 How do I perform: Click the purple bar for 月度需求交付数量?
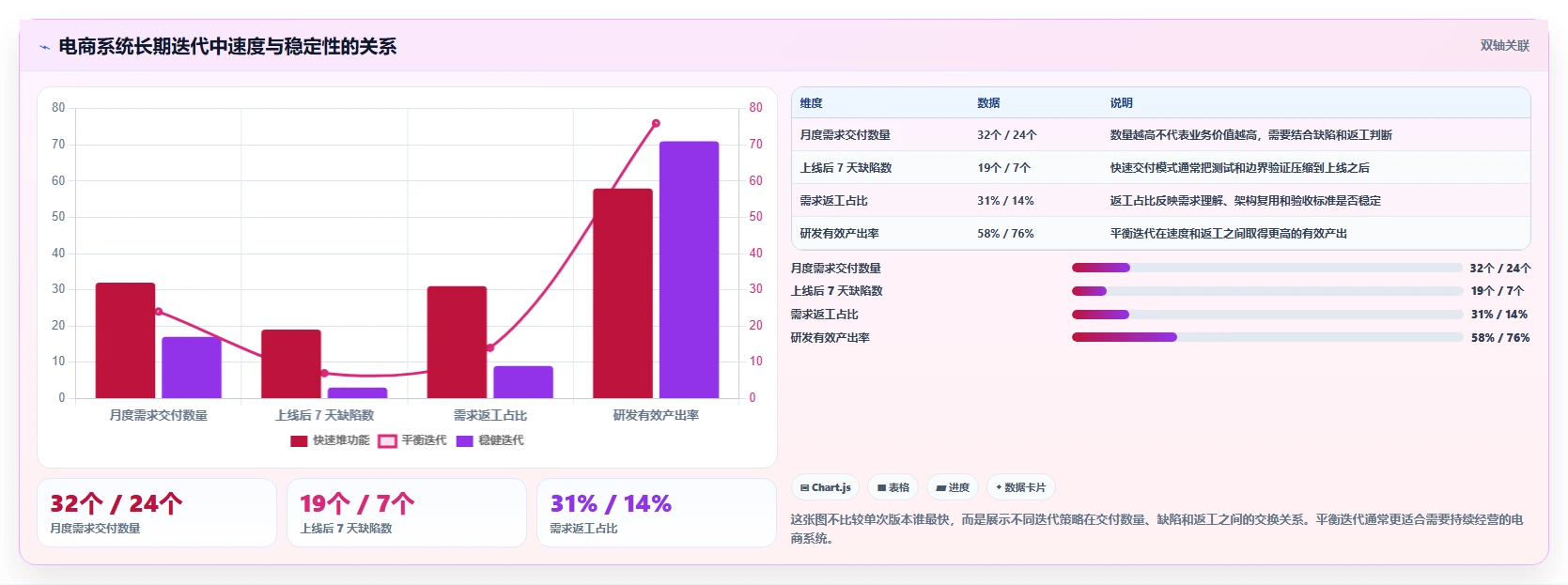[192, 367]
